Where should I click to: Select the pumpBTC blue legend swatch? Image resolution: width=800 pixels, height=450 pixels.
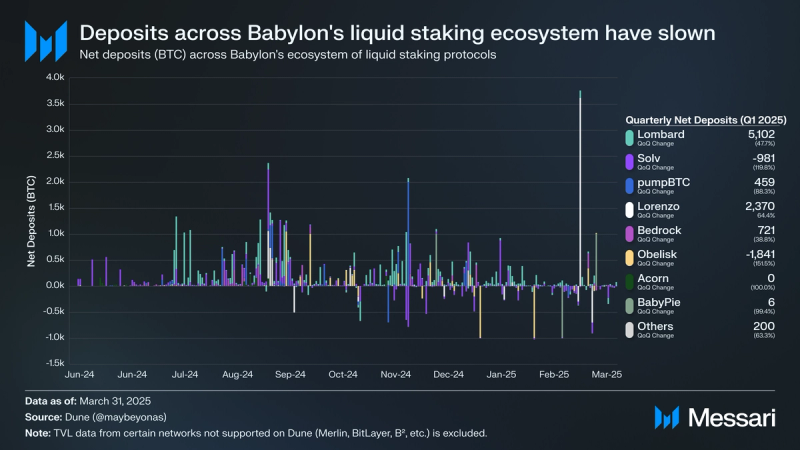pyautogui.click(x=630, y=186)
